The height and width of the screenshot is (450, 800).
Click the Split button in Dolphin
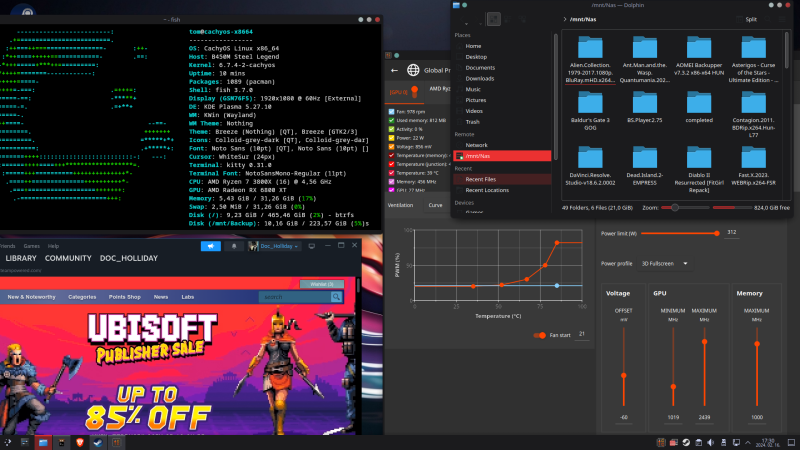[x=746, y=19]
